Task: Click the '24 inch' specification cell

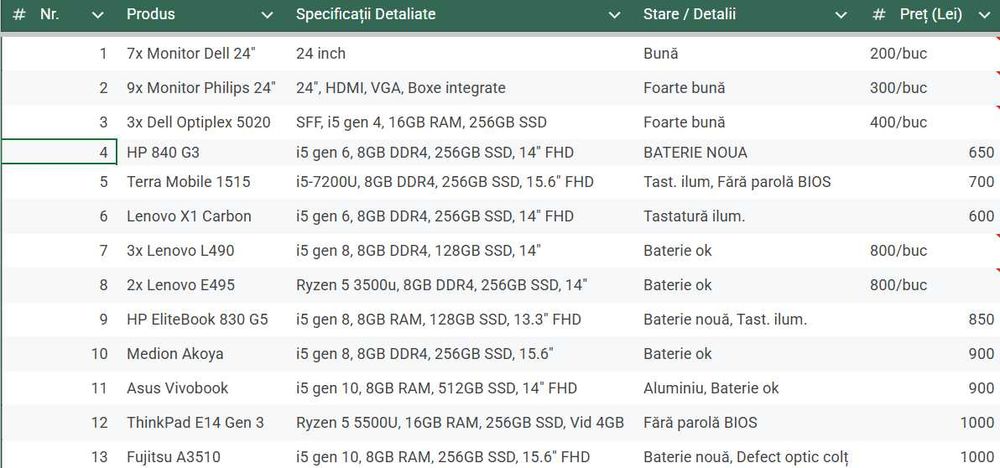Action: coord(321,54)
